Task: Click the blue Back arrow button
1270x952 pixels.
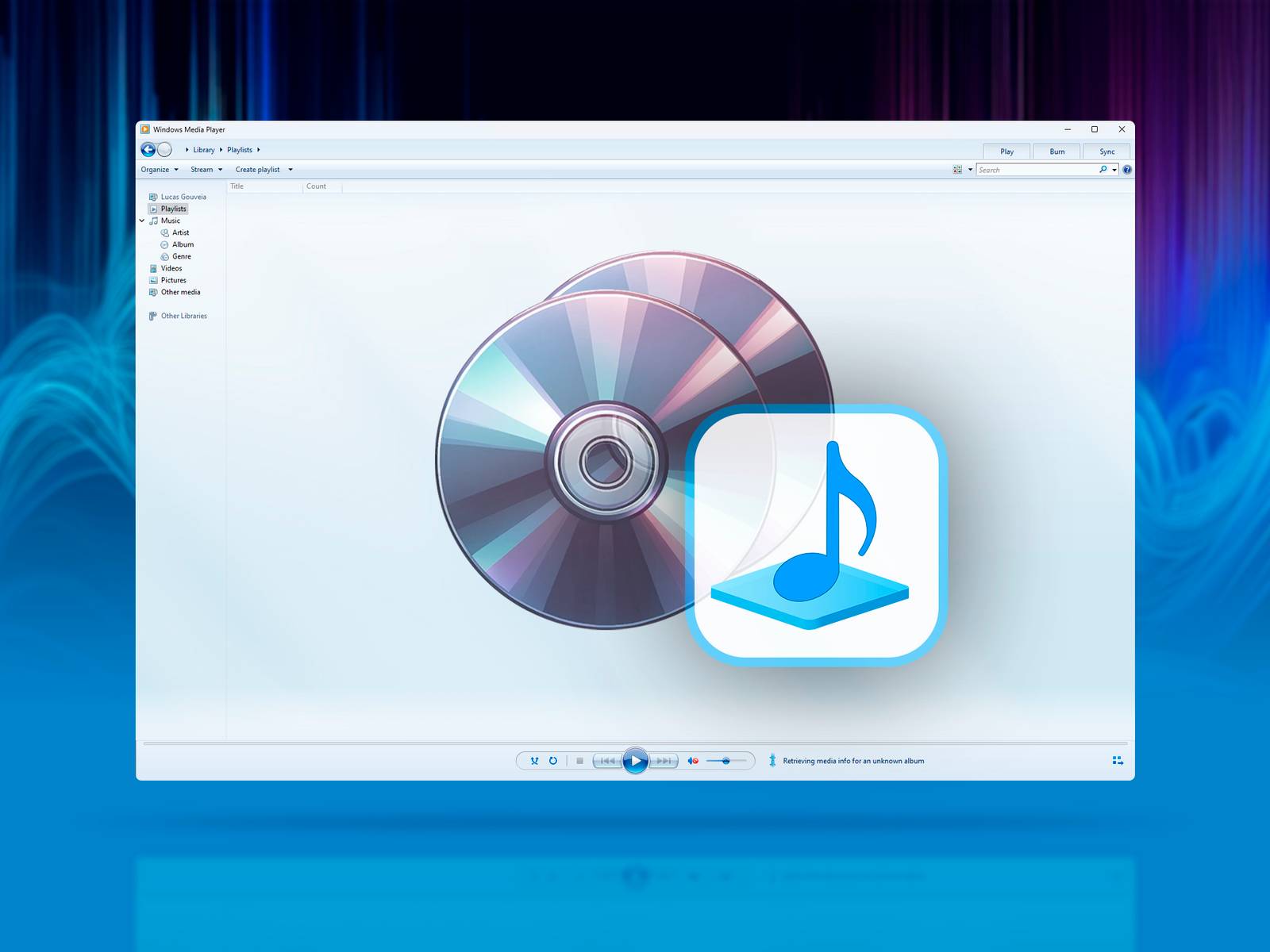Action: coord(148,150)
